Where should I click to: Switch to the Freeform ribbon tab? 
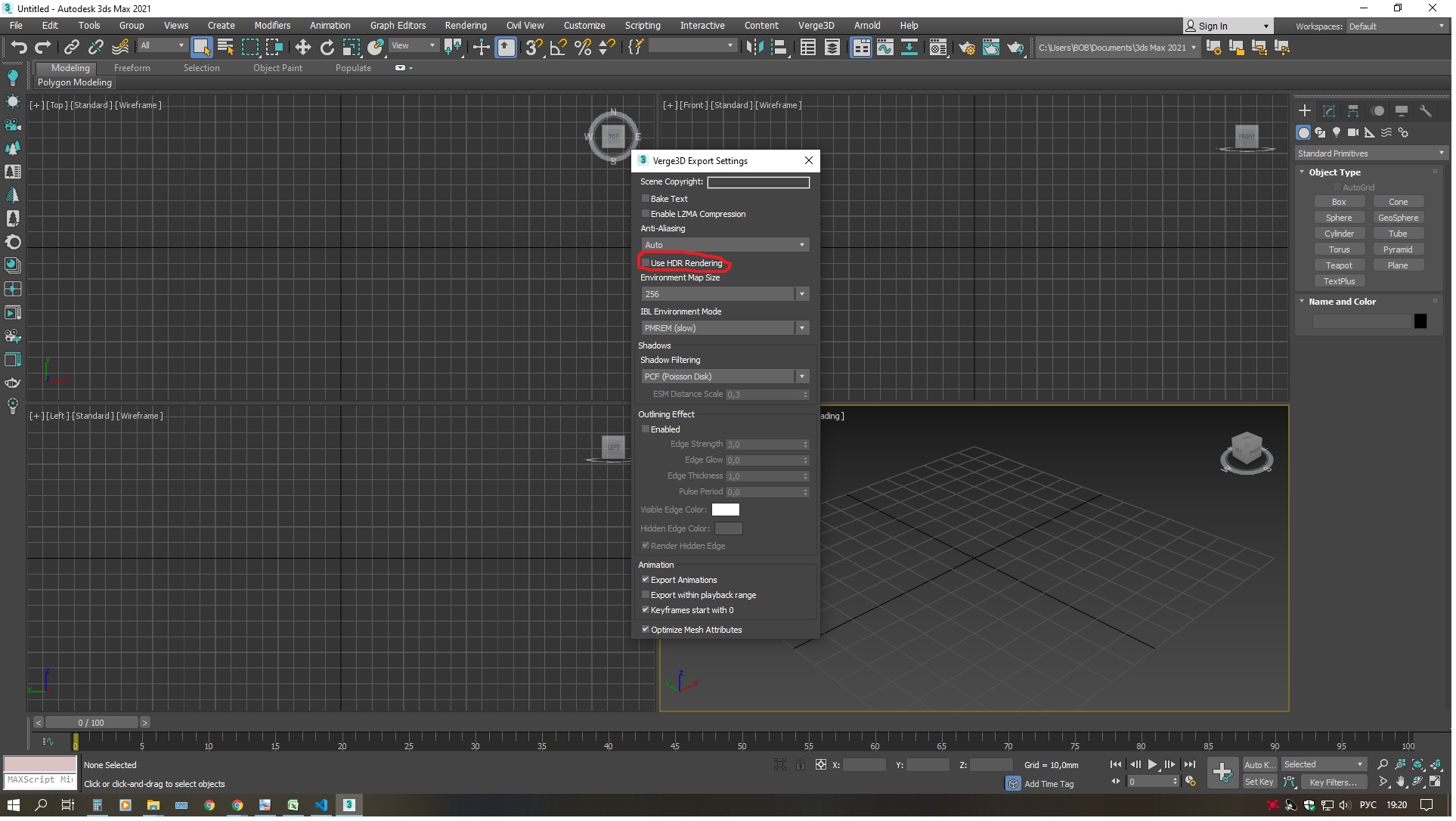tap(133, 69)
